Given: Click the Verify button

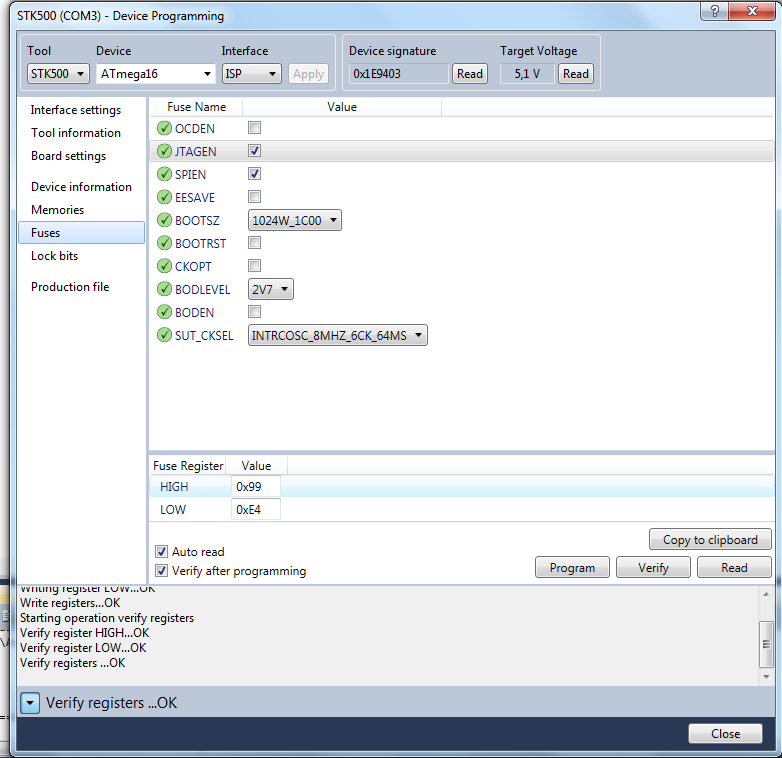Looking at the screenshot, I should [653, 568].
